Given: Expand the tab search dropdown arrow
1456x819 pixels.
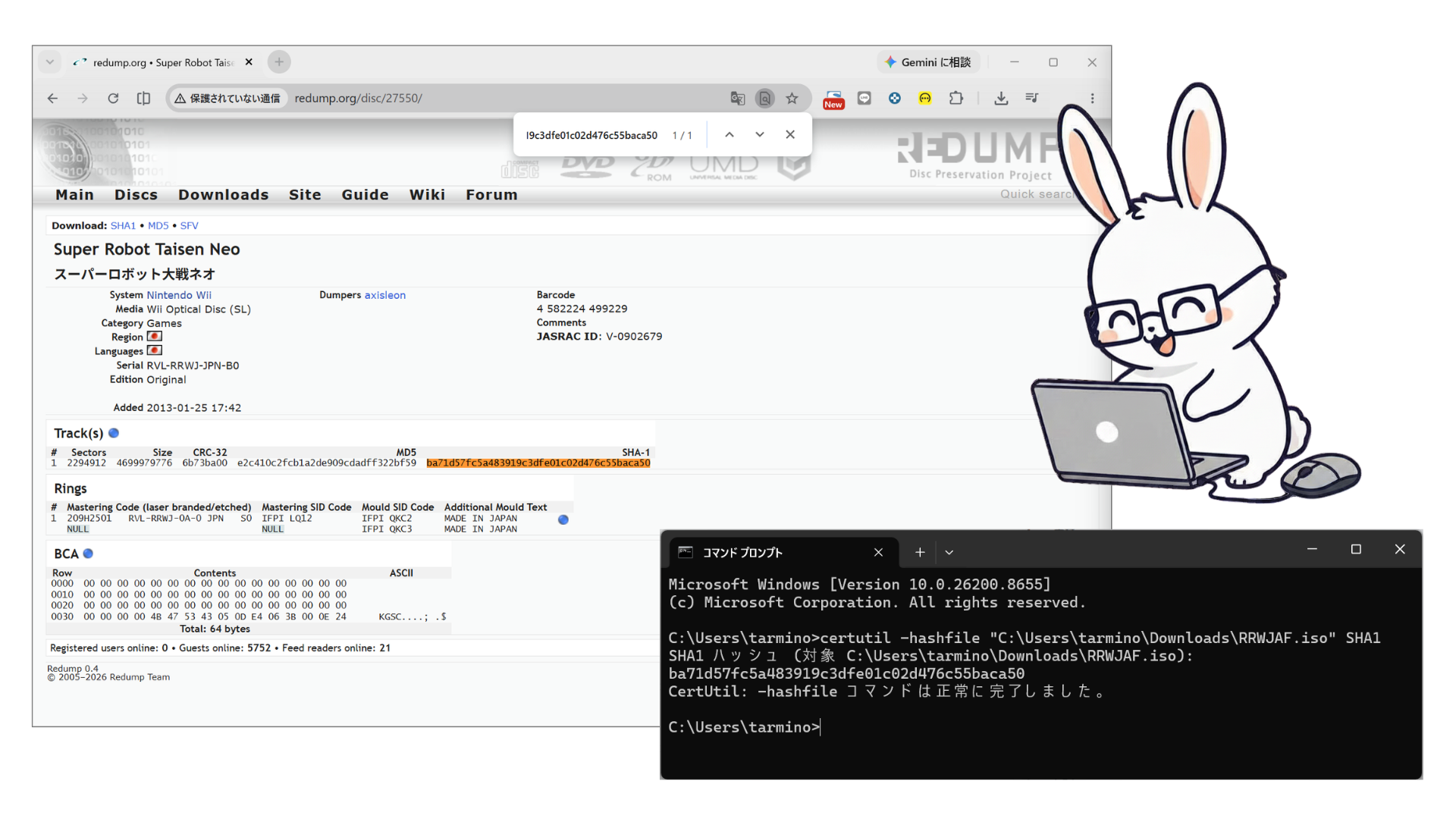Looking at the screenshot, I should click(x=50, y=62).
